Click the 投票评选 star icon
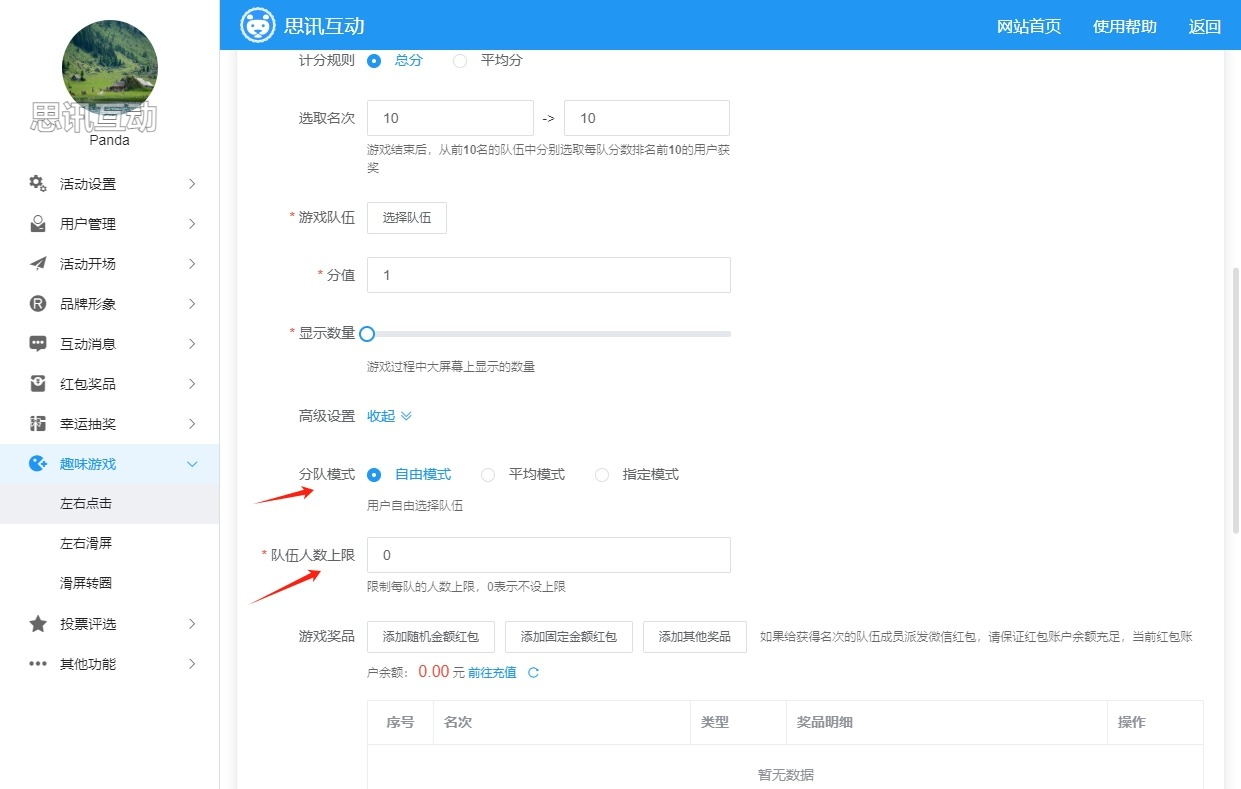Viewport: 1241px width, 789px height. (38, 623)
